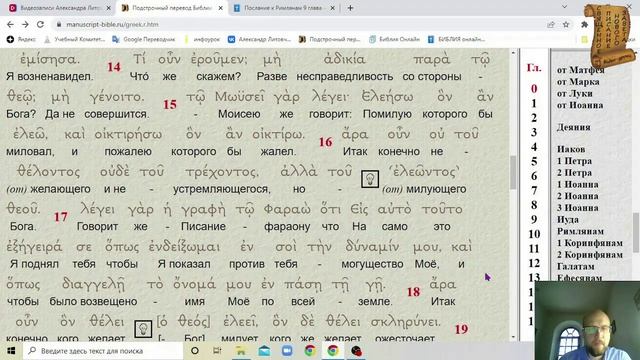Open the book Римлянам
Viewport: 640px width, 360px height.
pos(580,231)
